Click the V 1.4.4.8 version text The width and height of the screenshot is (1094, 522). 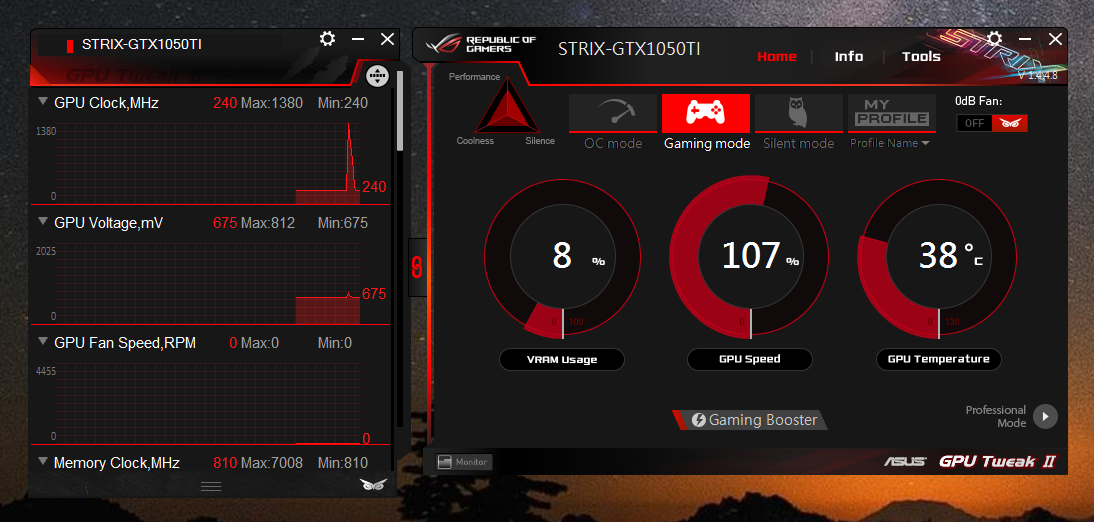pos(1037,75)
